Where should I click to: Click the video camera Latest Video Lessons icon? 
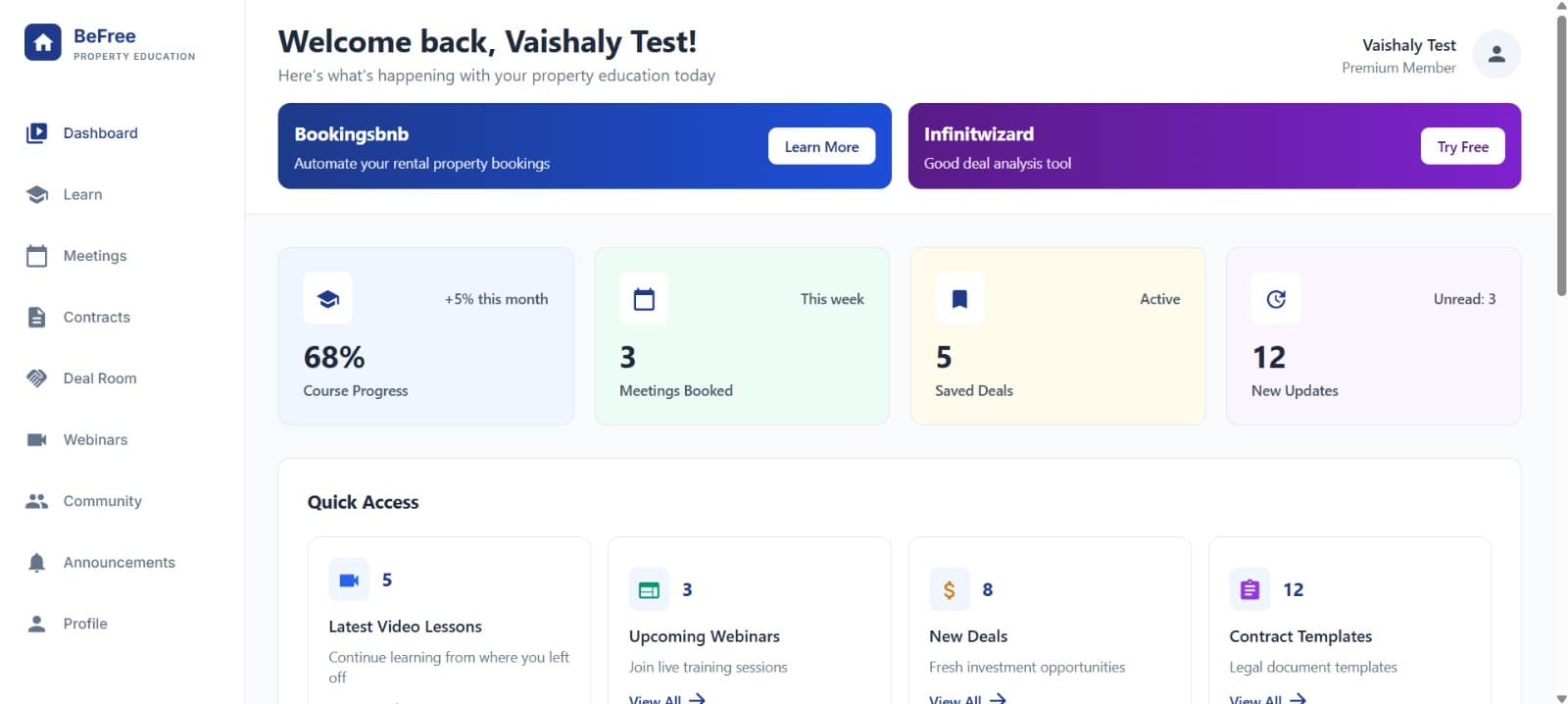pos(349,579)
